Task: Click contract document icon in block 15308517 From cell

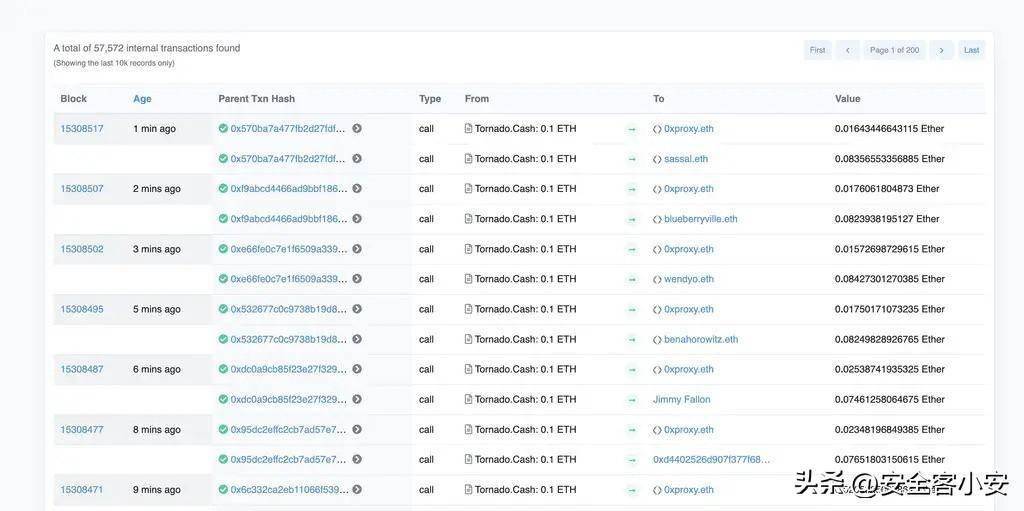Action: pyautogui.click(x=469, y=129)
